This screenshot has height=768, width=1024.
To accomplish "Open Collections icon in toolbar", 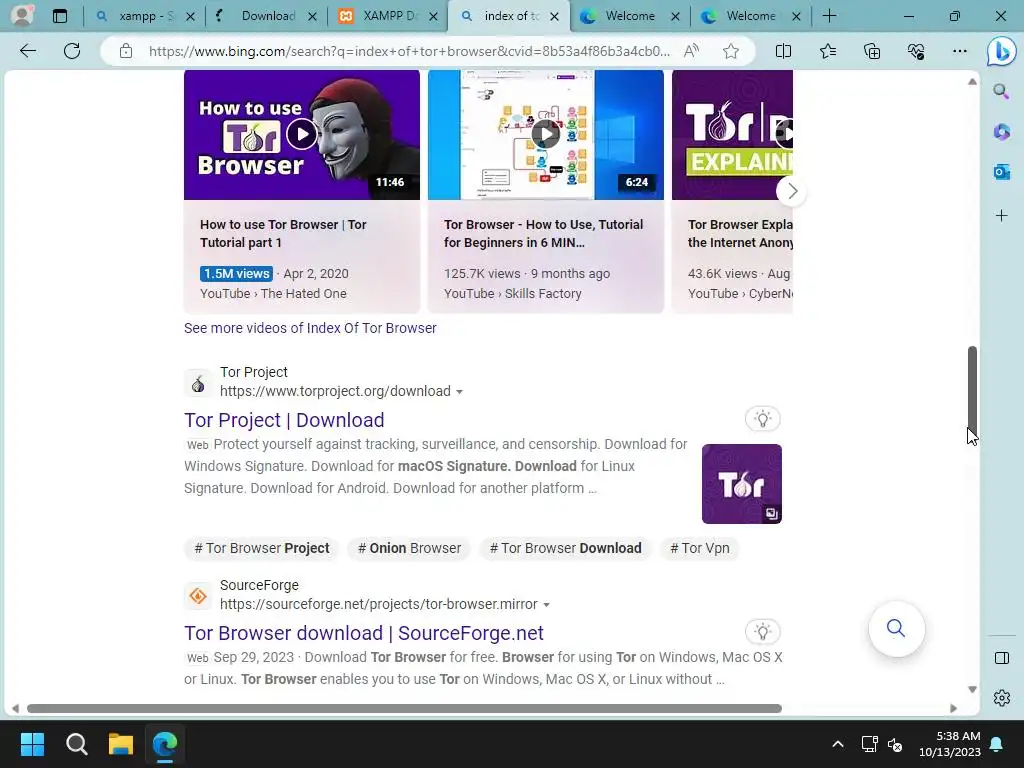I will click(872, 51).
